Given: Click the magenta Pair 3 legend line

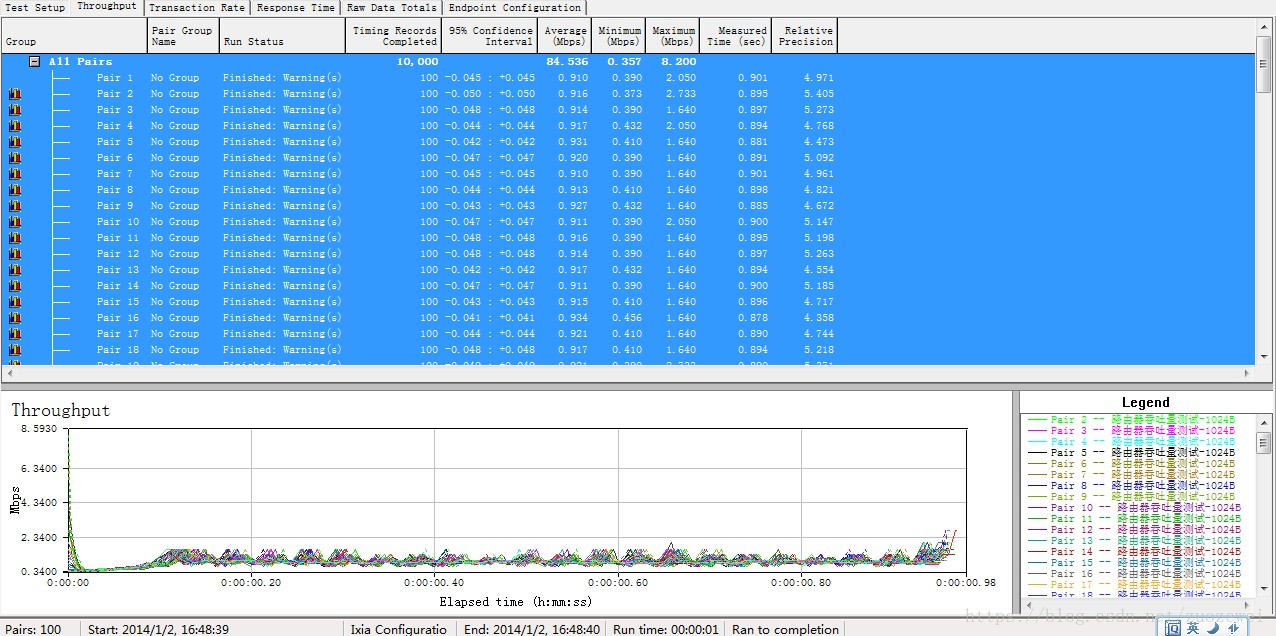Looking at the screenshot, I should point(1036,431).
